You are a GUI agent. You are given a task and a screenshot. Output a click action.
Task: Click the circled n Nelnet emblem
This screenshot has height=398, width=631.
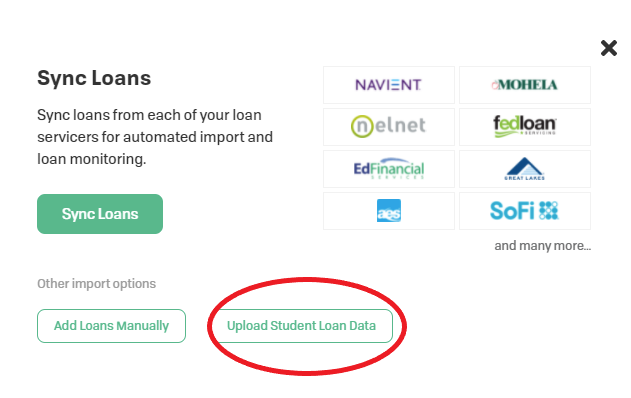click(x=362, y=126)
